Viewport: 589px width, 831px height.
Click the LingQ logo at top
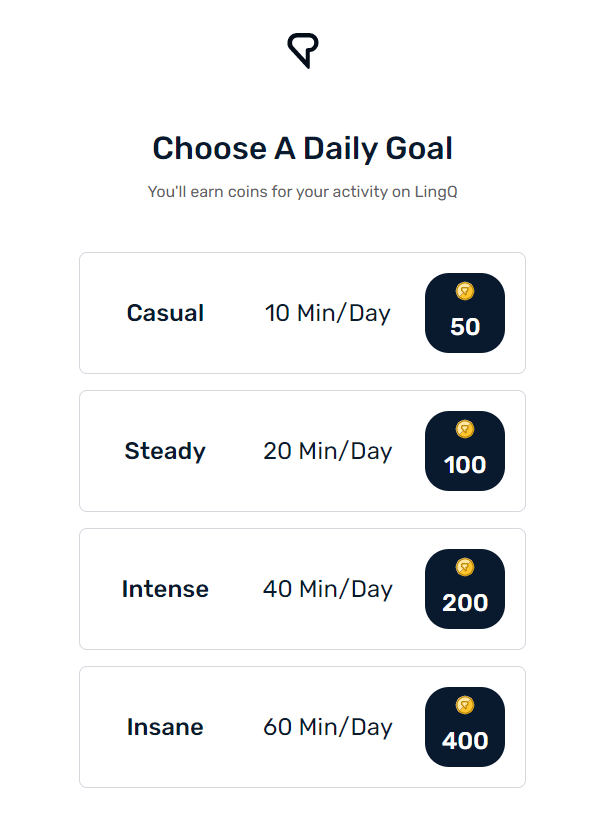[303, 50]
